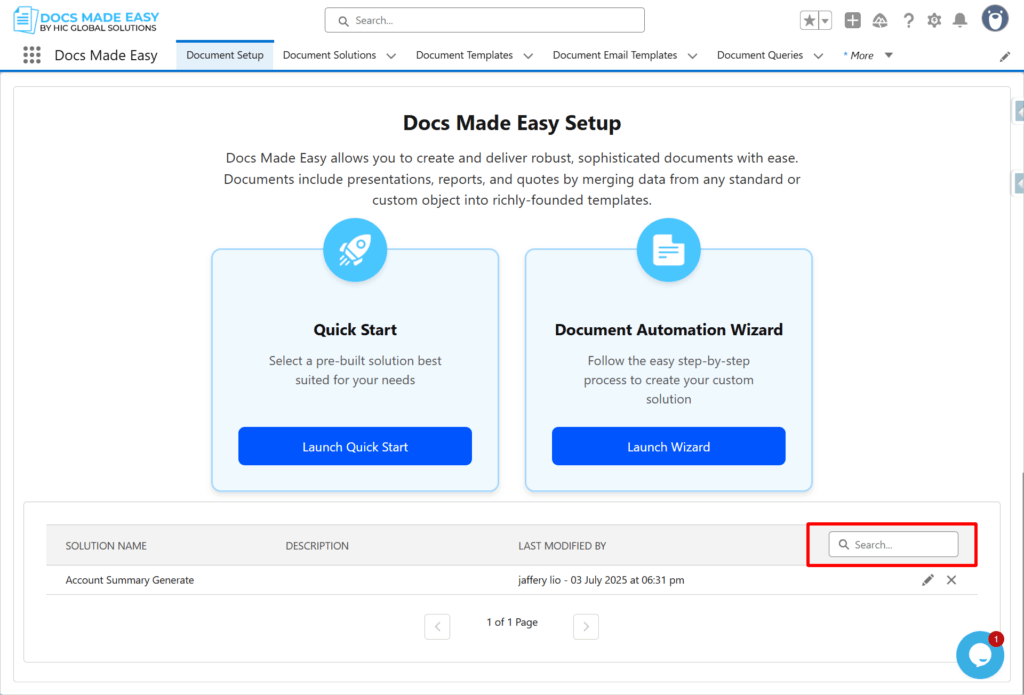Click the rocket icon above Quick Start
The width and height of the screenshot is (1024, 695).
[355, 250]
